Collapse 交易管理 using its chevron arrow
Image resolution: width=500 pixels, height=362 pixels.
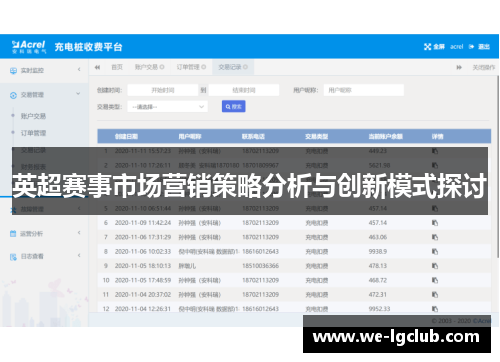point(78,94)
